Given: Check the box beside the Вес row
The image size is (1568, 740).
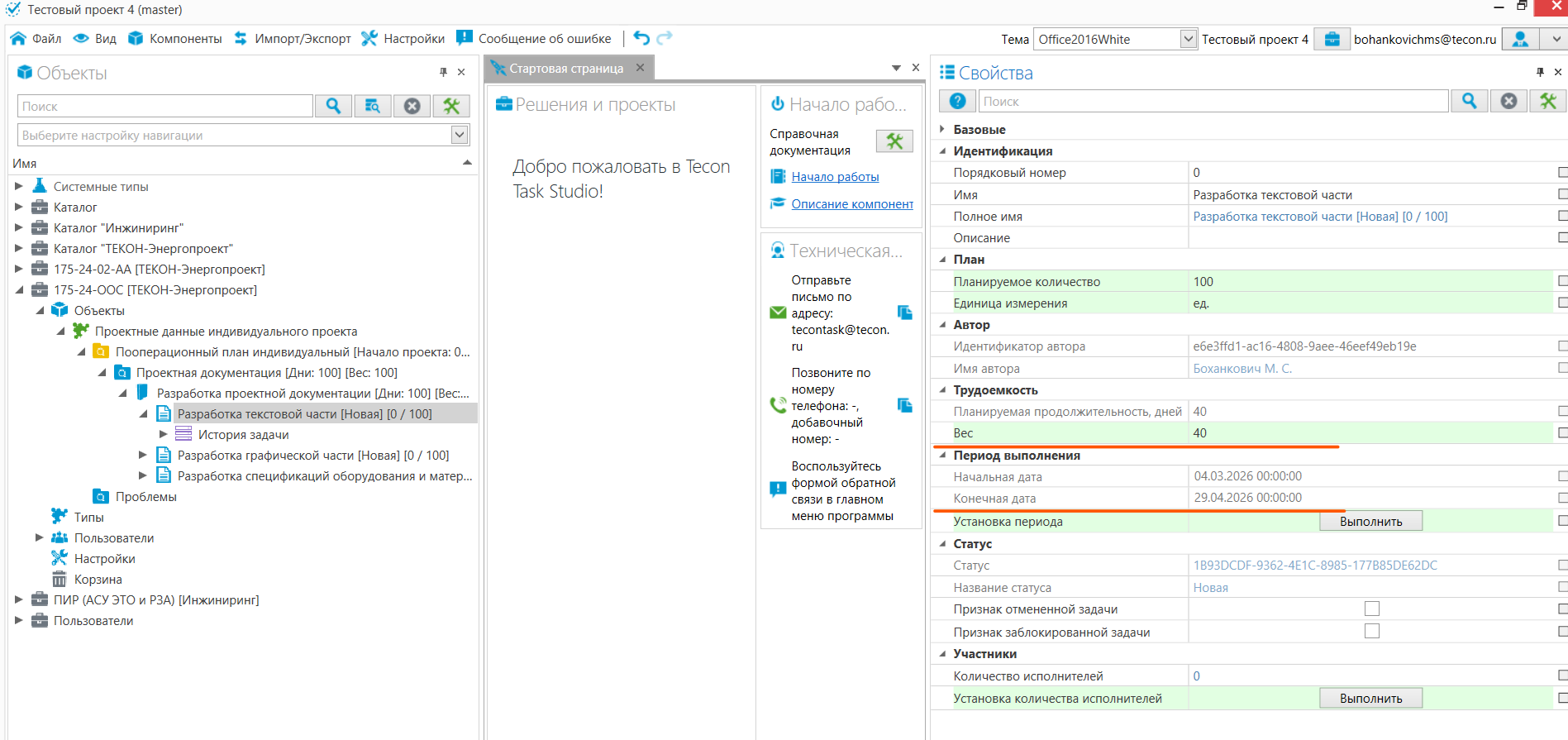Looking at the screenshot, I should click(1562, 432).
